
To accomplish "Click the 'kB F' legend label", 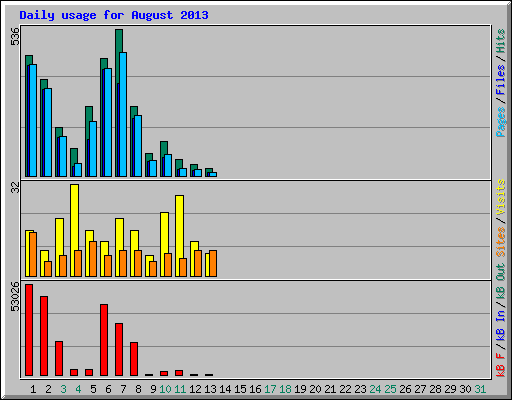I will (x=500, y=364).
